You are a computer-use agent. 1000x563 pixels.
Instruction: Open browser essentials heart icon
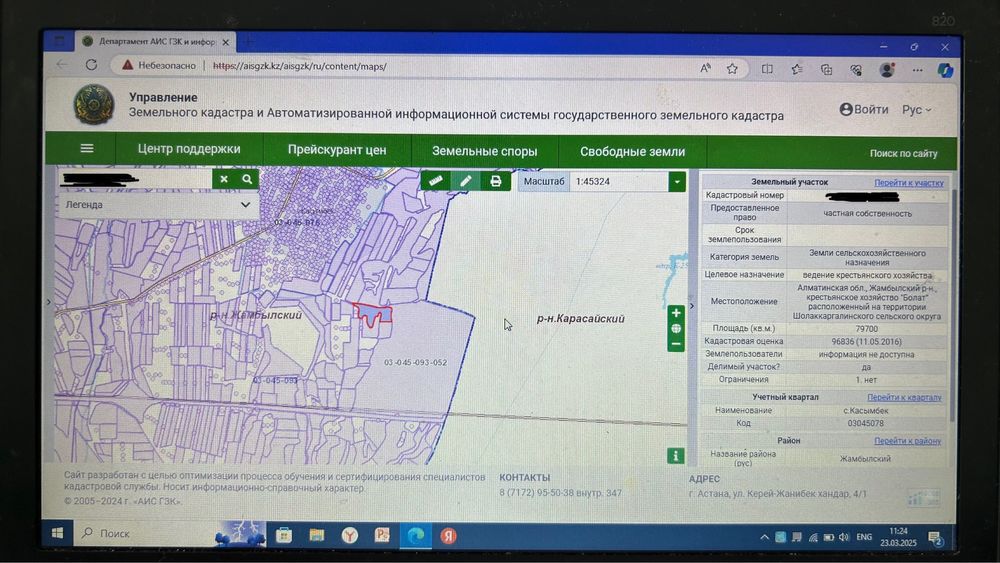856,70
